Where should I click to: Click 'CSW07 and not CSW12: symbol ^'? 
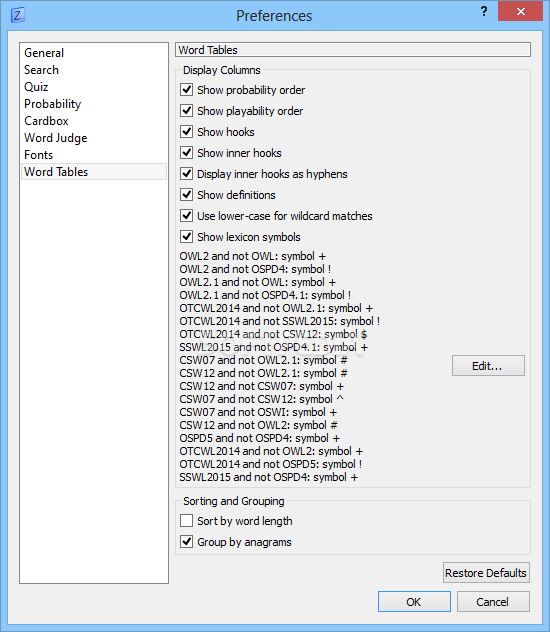point(262,399)
